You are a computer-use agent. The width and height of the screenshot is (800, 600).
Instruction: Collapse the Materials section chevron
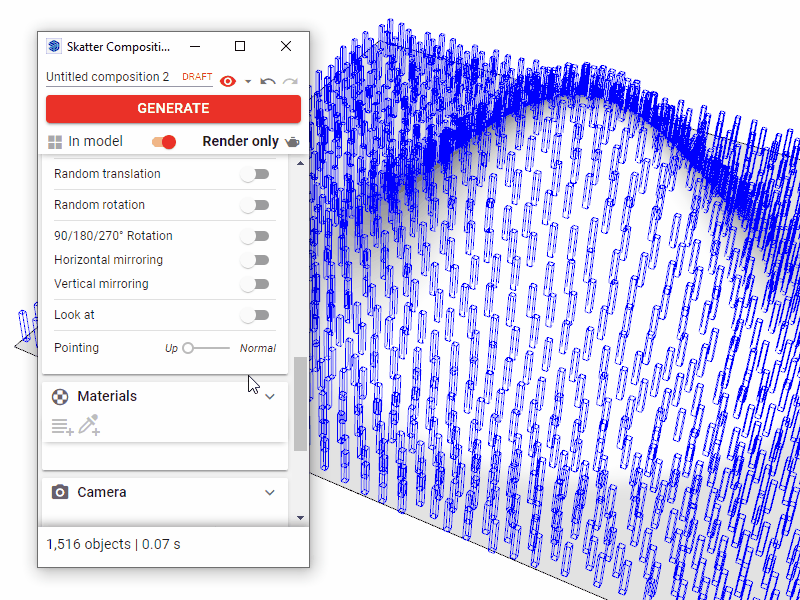(x=269, y=396)
